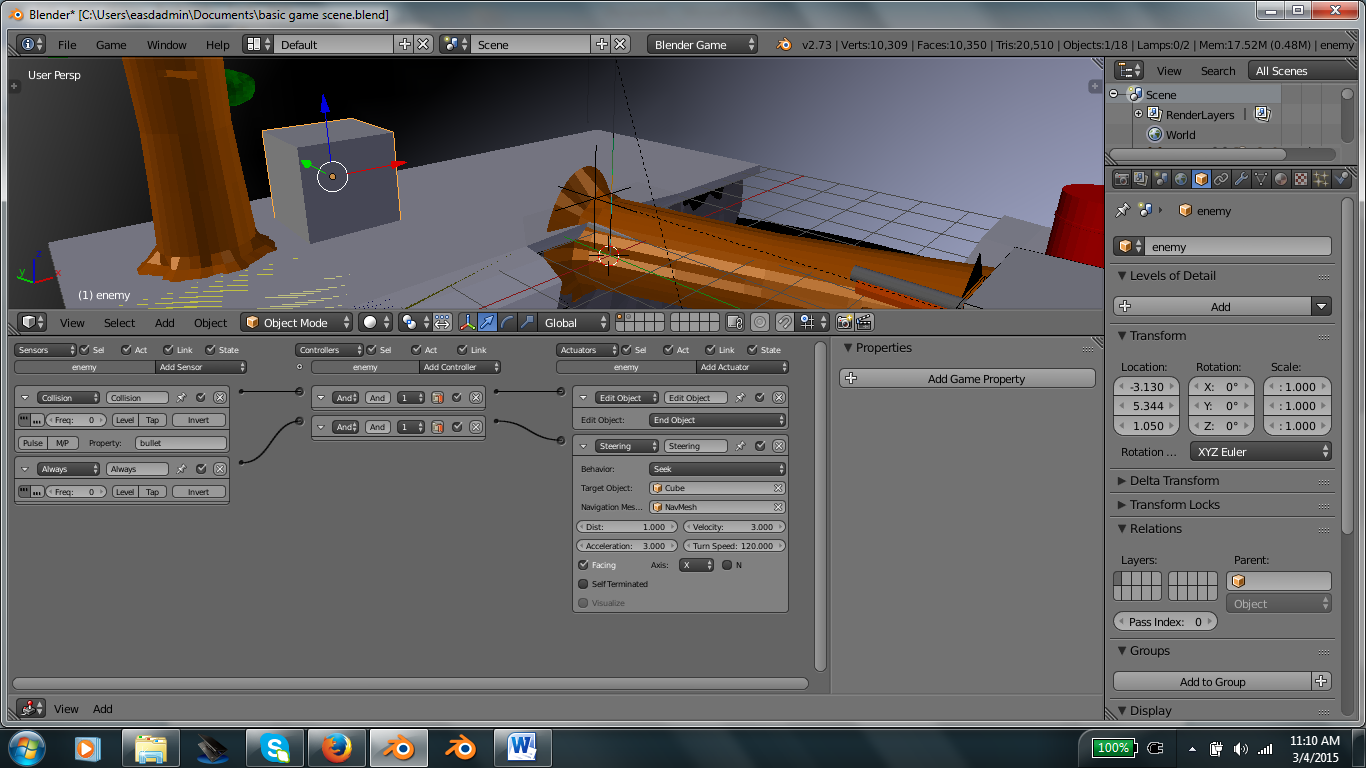Pin the properties context with the pushpin
The height and width of the screenshot is (768, 1366).
click(x=1122, y=210)
